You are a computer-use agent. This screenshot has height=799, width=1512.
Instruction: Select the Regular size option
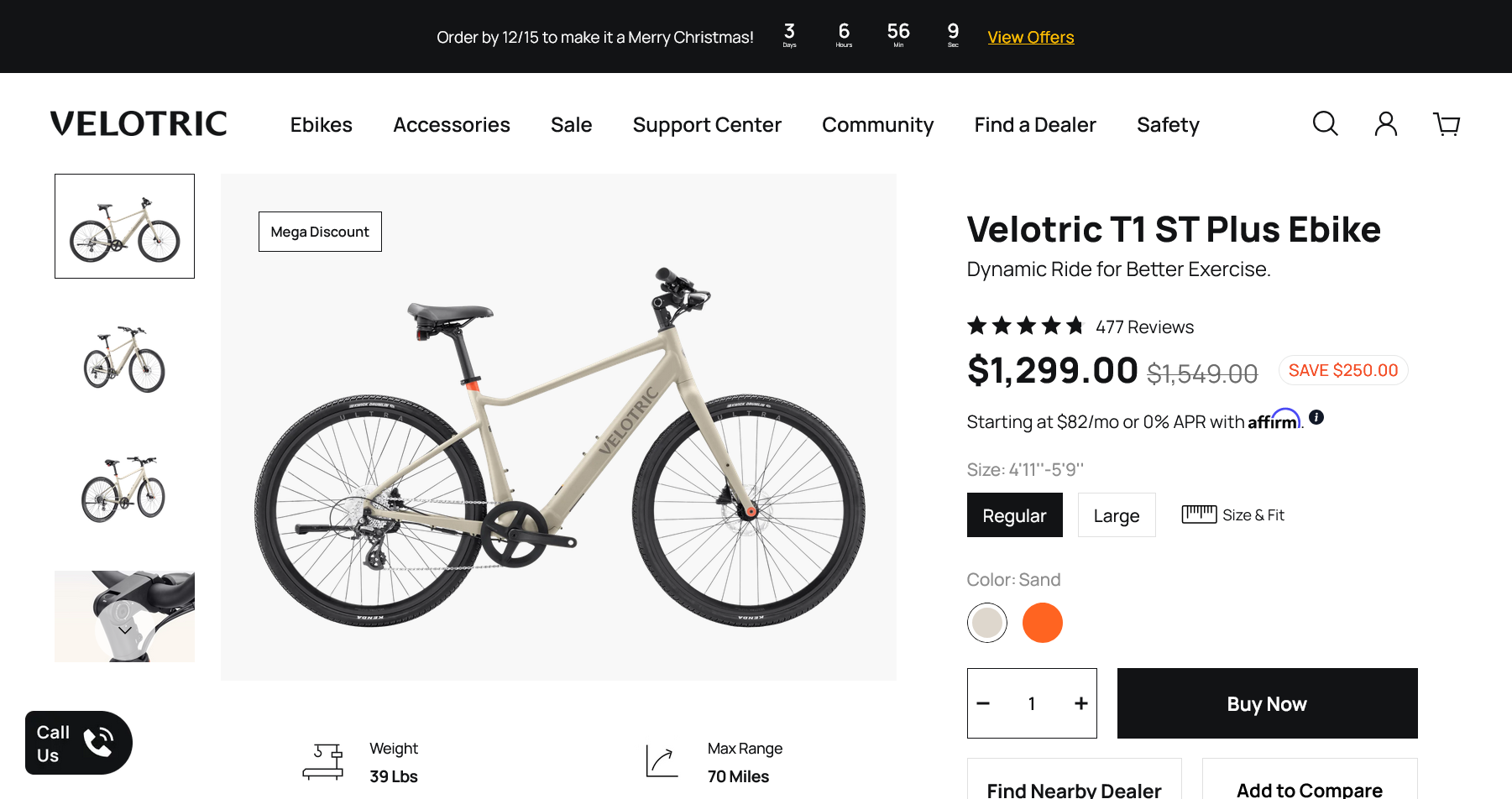pyautogui.click(x=1014, y=515)
